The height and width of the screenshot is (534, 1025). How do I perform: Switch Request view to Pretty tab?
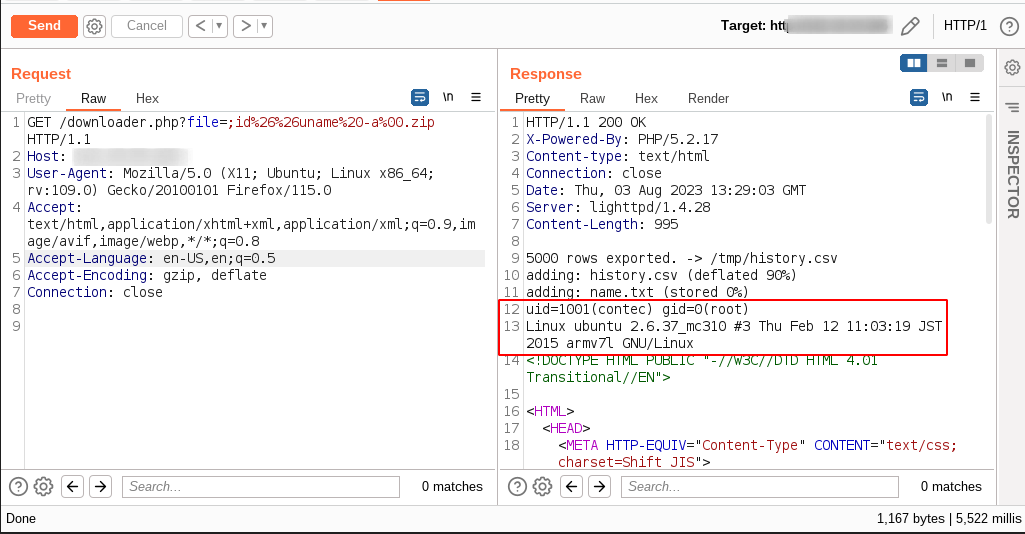point(33,98)
